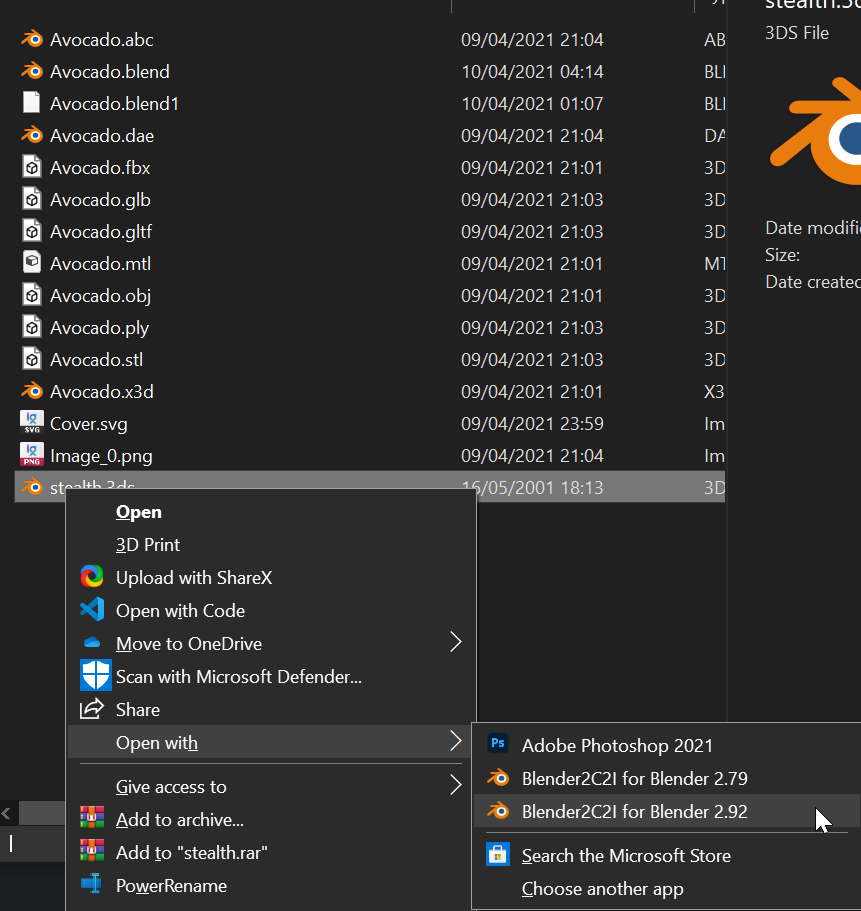Click the large Blender preview thumbnail

pos(816,131)
